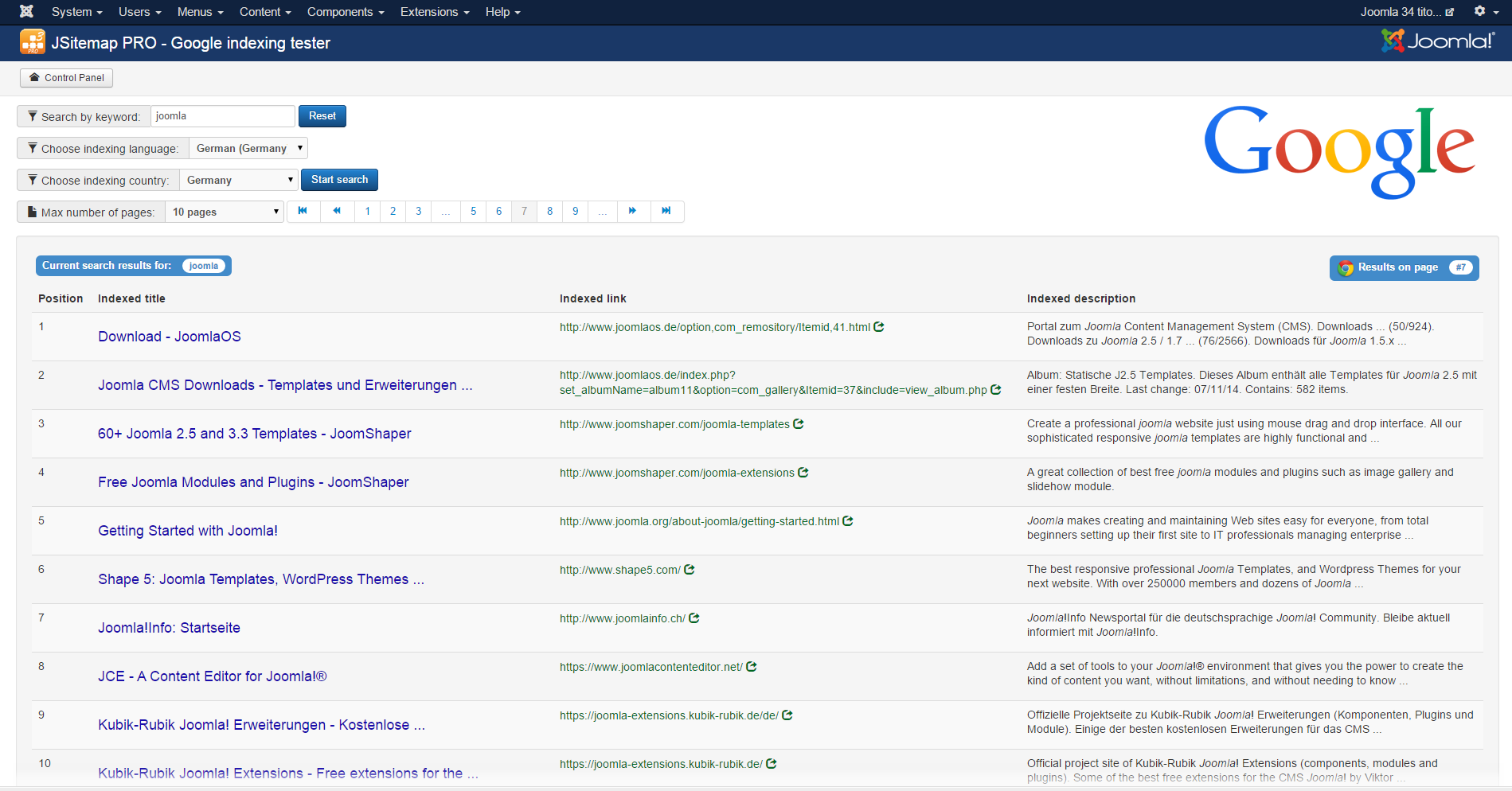Image resolution: width=1512 pixels, height=791 pixels.
Task: Click the Joomla logo icon in top menu bar
Action: tap(26, 11)
